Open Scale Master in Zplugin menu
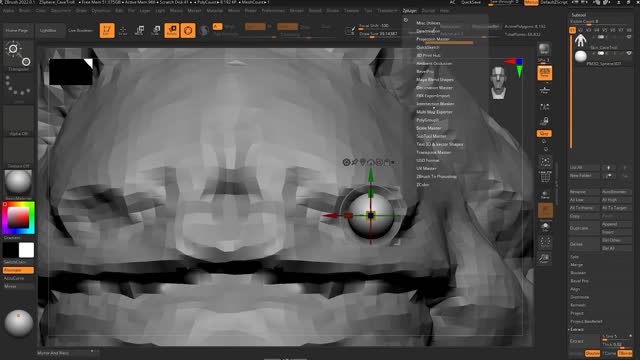 [x=429, y=128]
